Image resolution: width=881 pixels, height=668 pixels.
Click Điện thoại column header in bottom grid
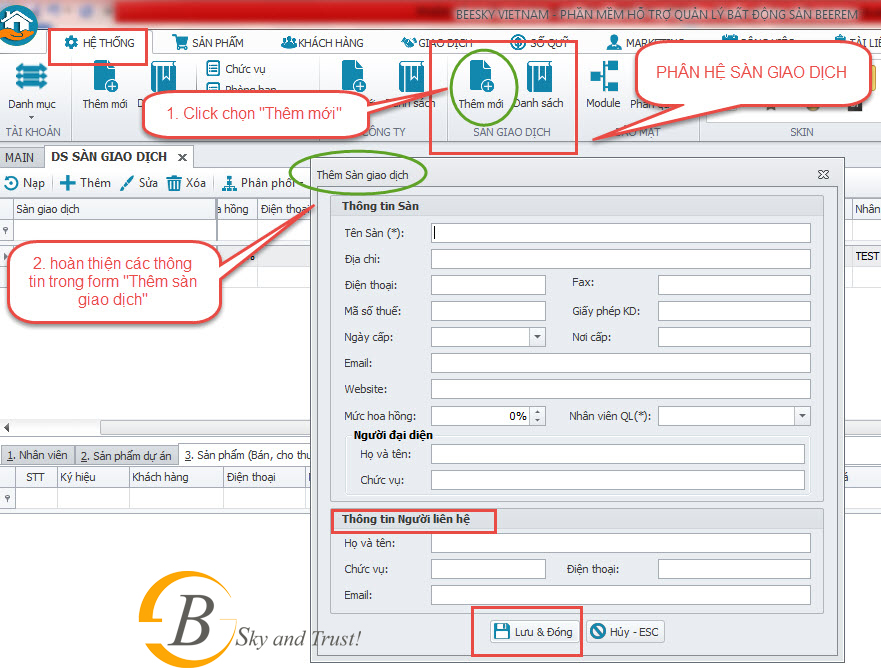(x=265, y=478)
